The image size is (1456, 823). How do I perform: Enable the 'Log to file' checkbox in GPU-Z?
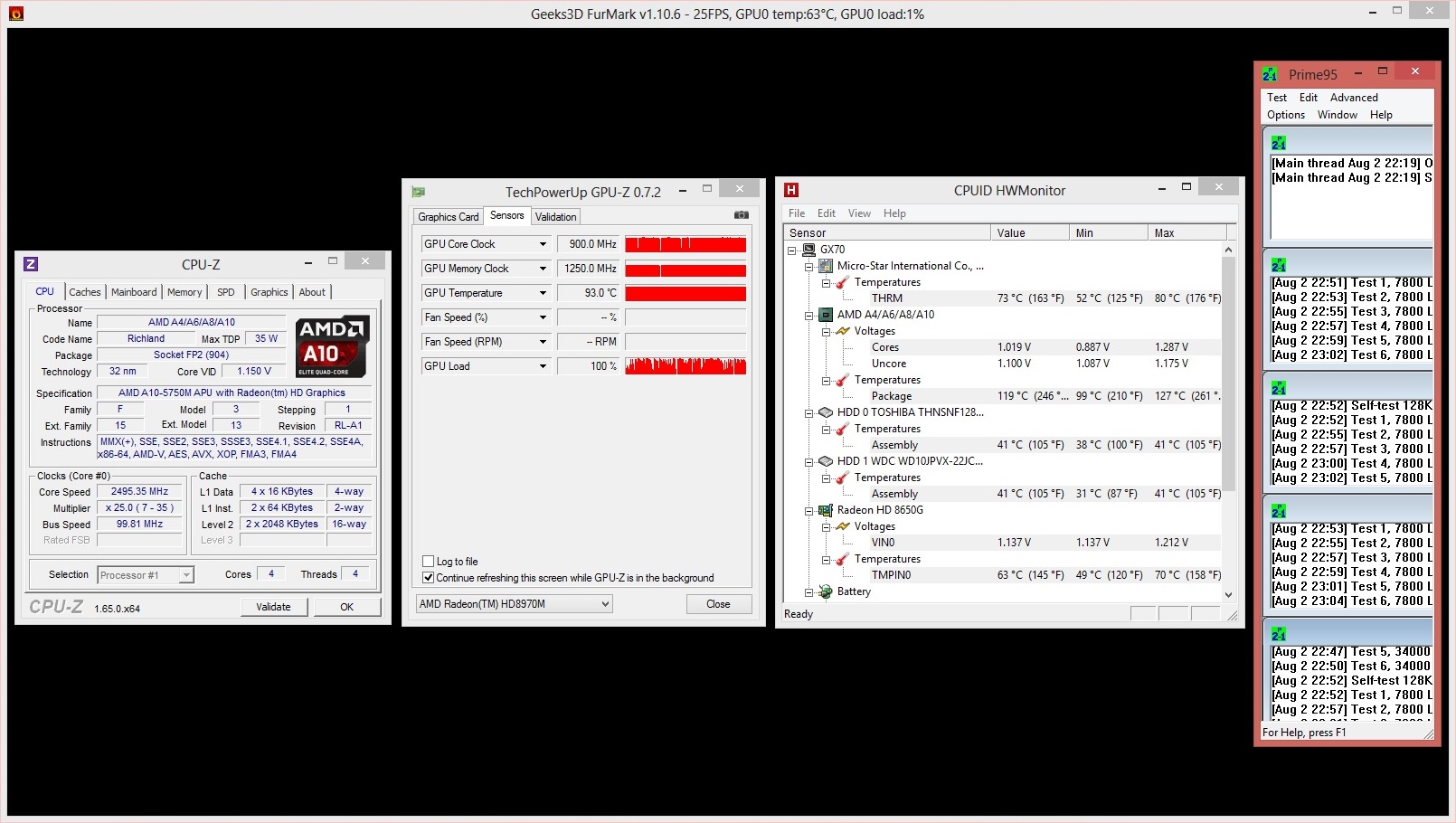point(429,562)
